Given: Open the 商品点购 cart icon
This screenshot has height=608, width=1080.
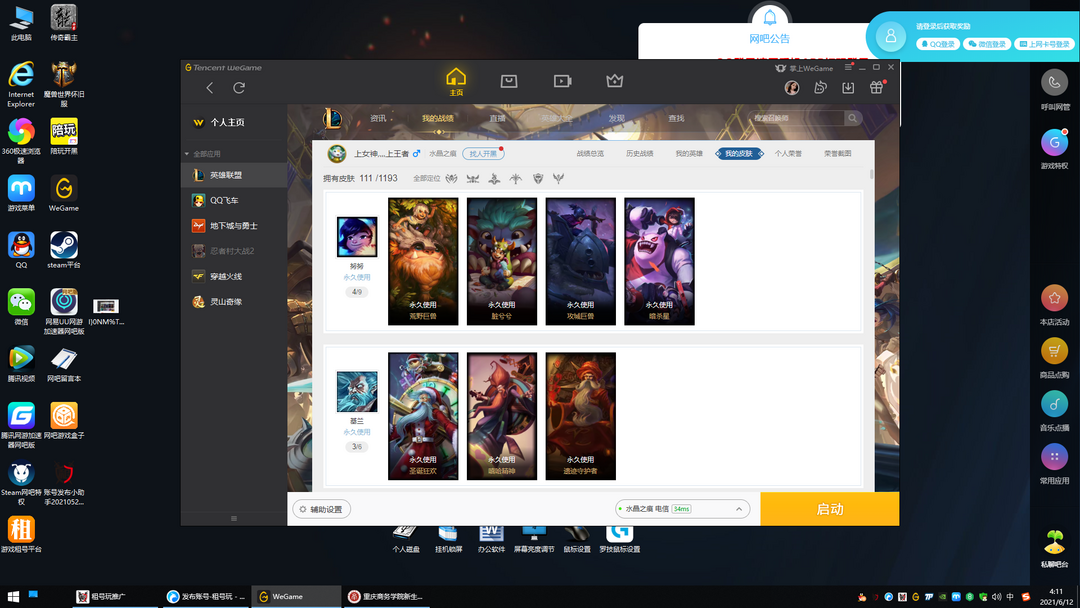Looking at the screenshot, I should (x=1055, y=351).
